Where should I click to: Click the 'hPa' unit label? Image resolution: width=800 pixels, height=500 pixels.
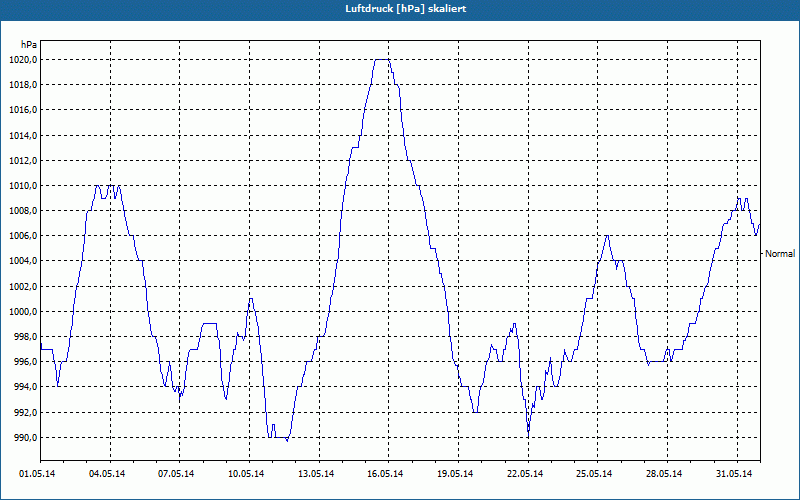click(29, 45)
